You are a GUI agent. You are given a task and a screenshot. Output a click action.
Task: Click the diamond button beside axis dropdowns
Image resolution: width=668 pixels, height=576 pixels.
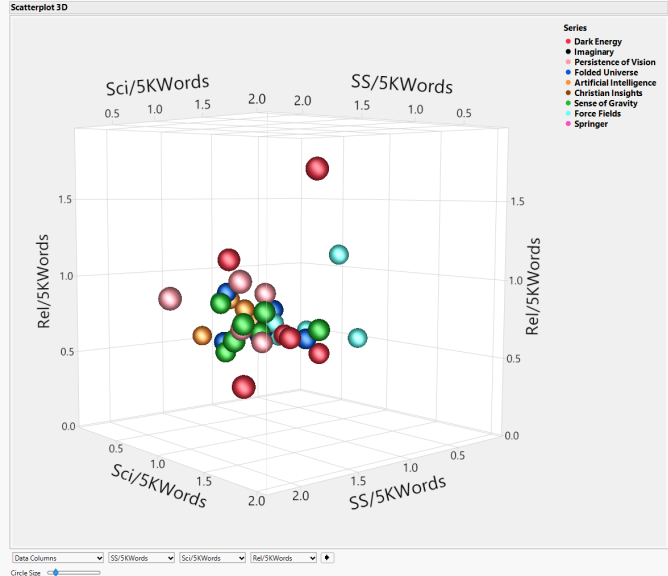[329, 557]
